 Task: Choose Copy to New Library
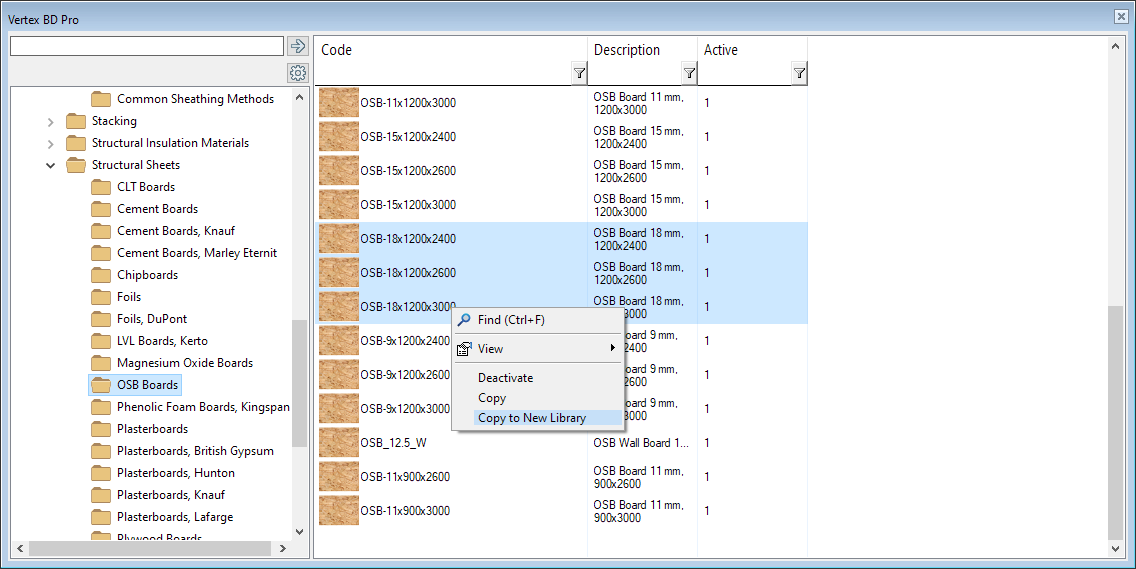pos(531,418)
